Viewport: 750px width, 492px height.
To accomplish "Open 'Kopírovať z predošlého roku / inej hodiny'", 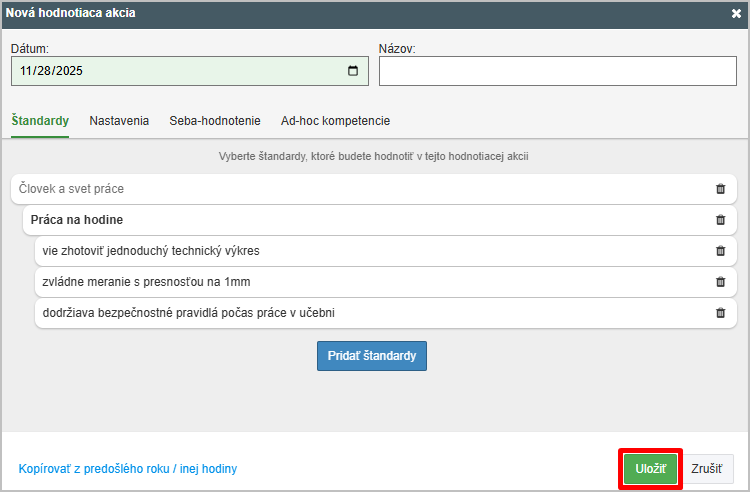I will [128, 469].
